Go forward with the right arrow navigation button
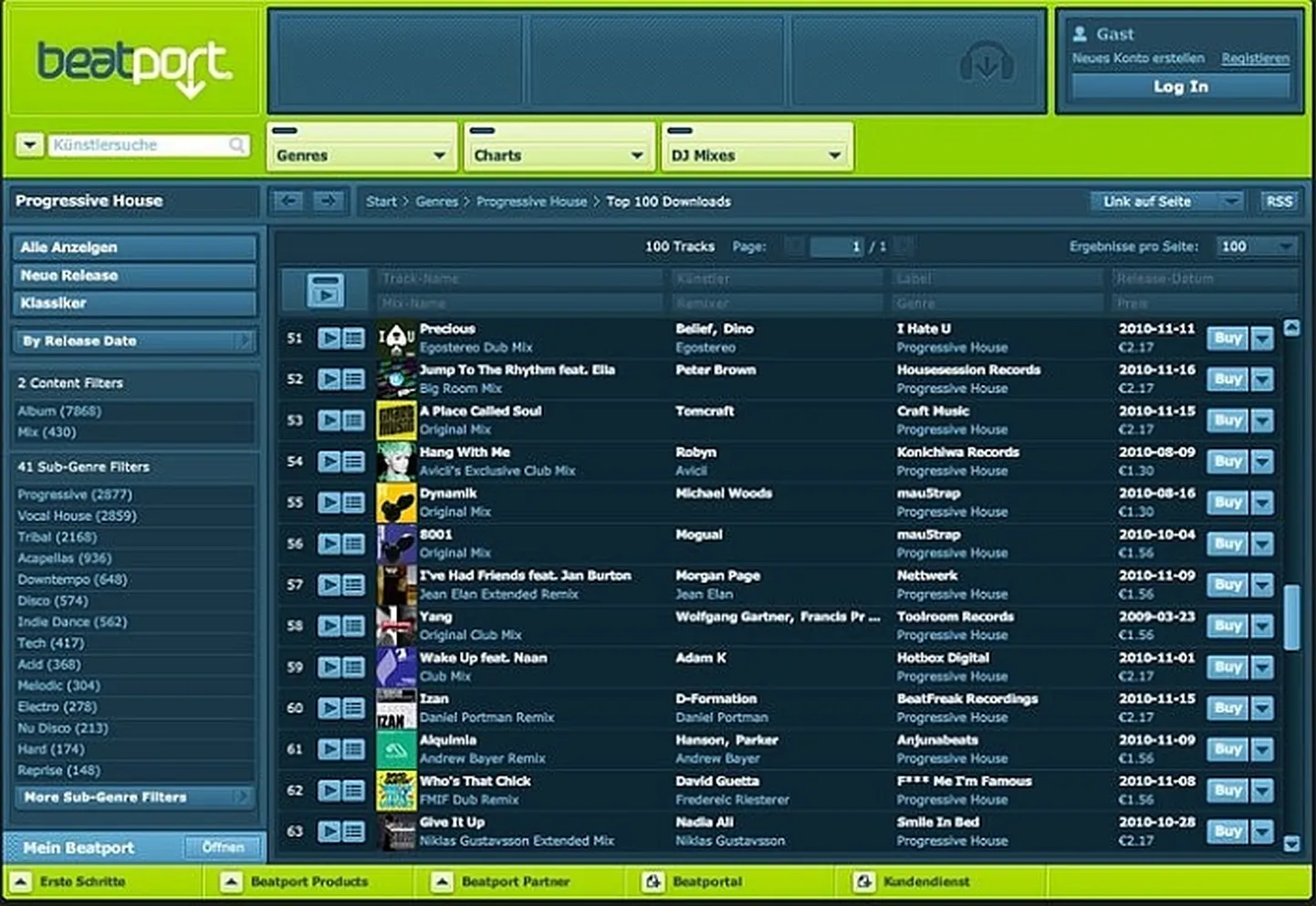 pos(327,201)
